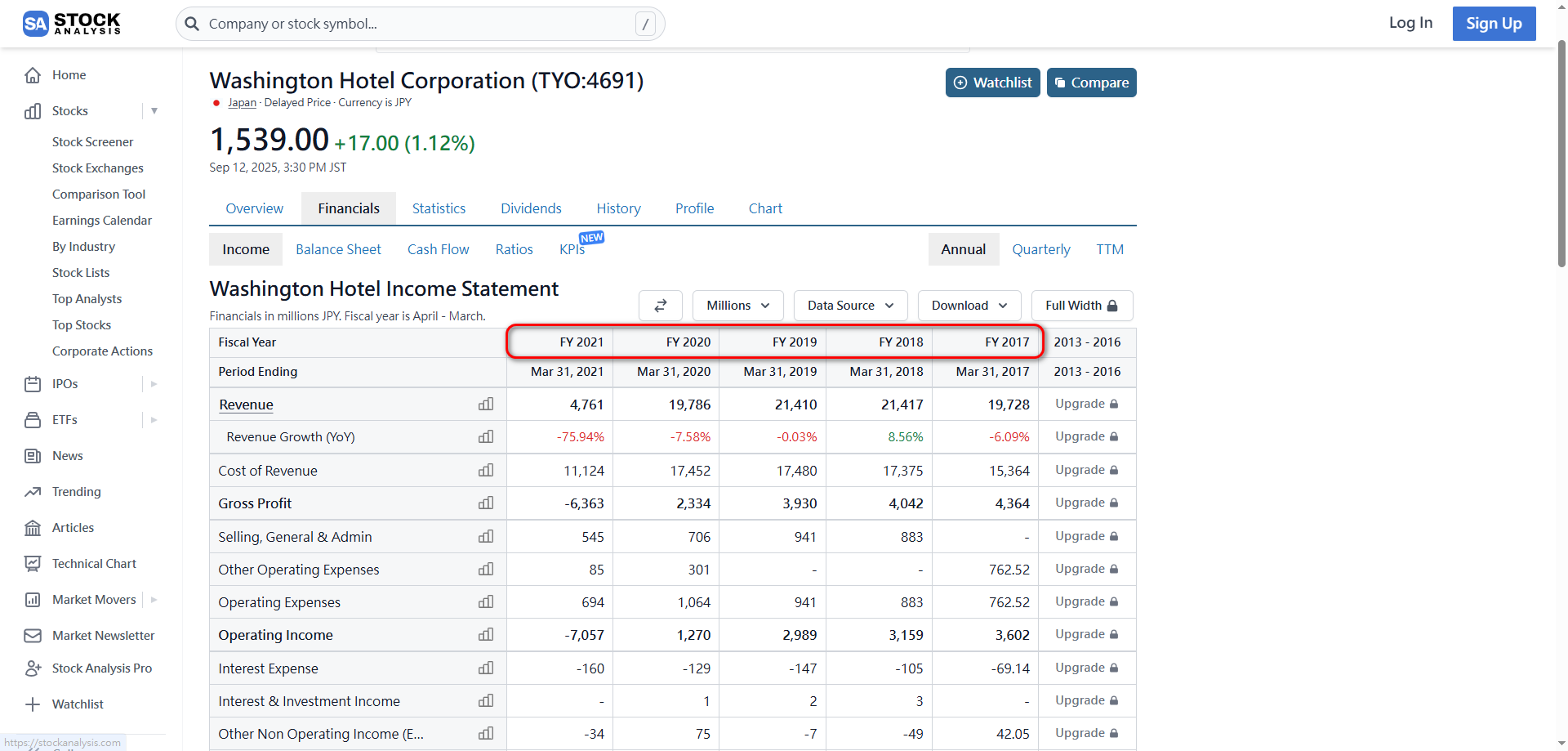The height and width of the screenshot is (751, 1568).
Task: Open Corporate Actions in sidebar
Action: 103,351
